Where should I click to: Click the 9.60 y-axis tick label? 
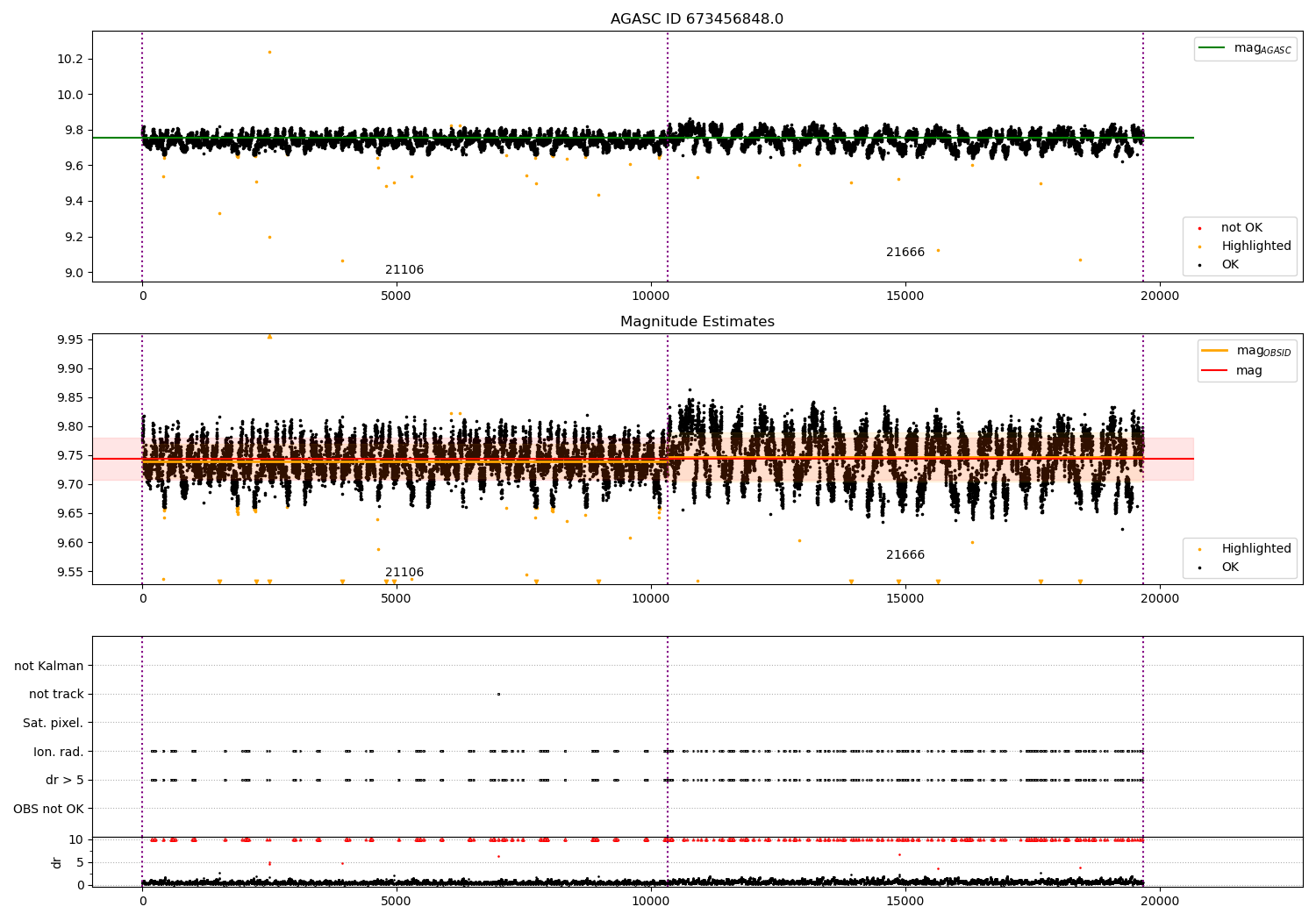pos(71,543)
